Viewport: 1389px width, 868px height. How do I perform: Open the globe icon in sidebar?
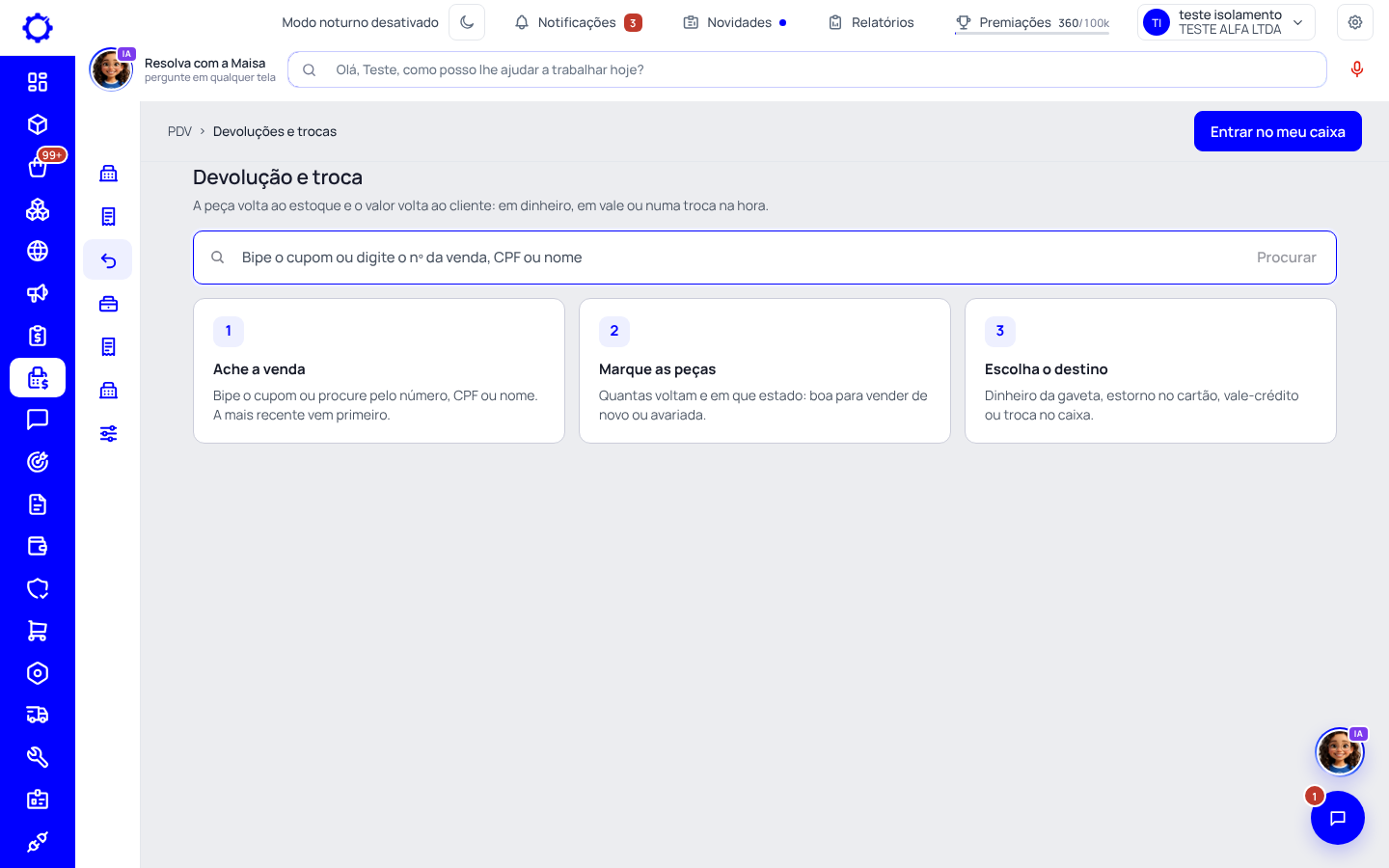(x=38, y=251)
